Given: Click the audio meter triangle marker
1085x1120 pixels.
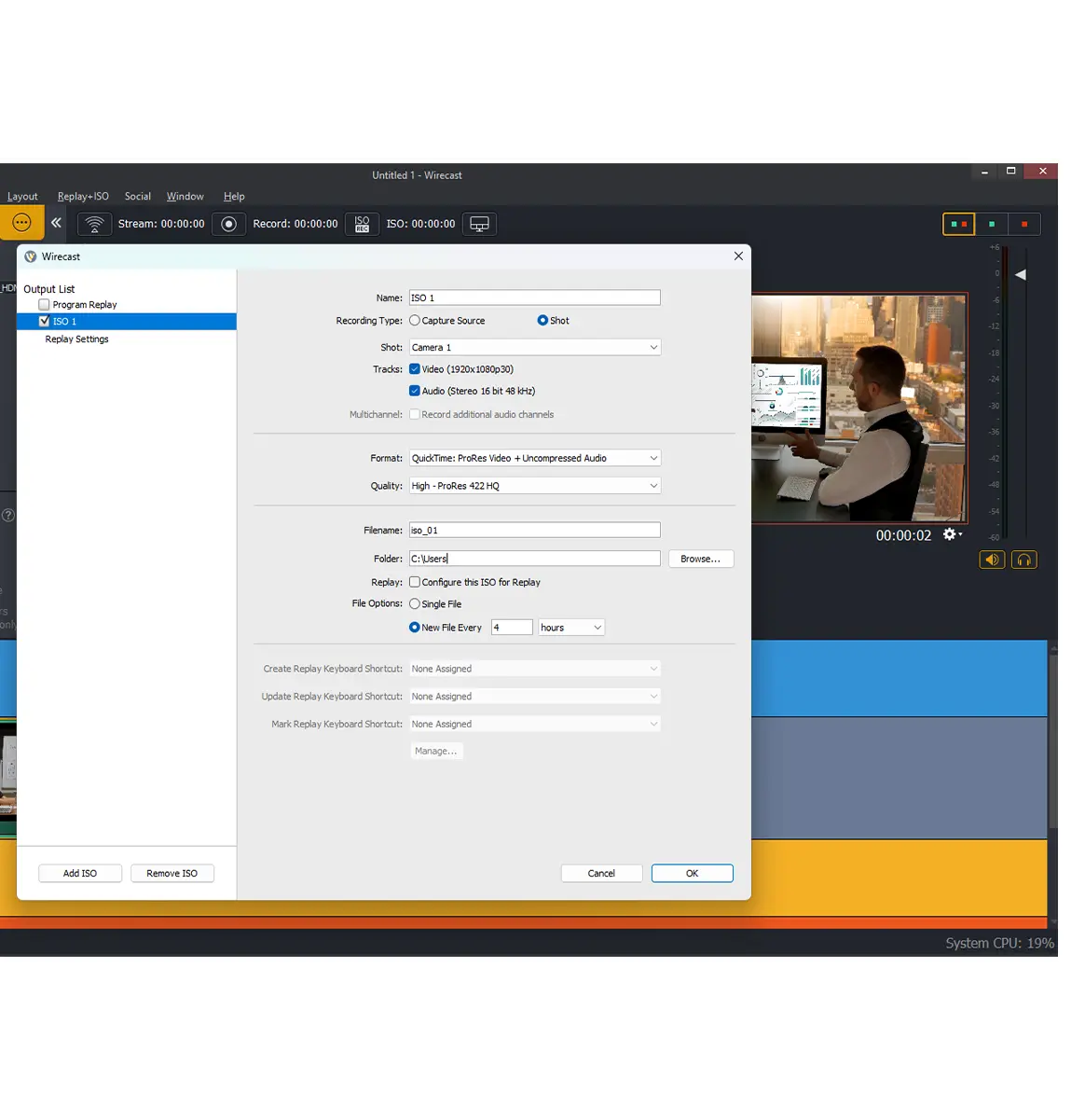Looking at the screenshot, I should pyautogui.click(x=1020, y=275).
